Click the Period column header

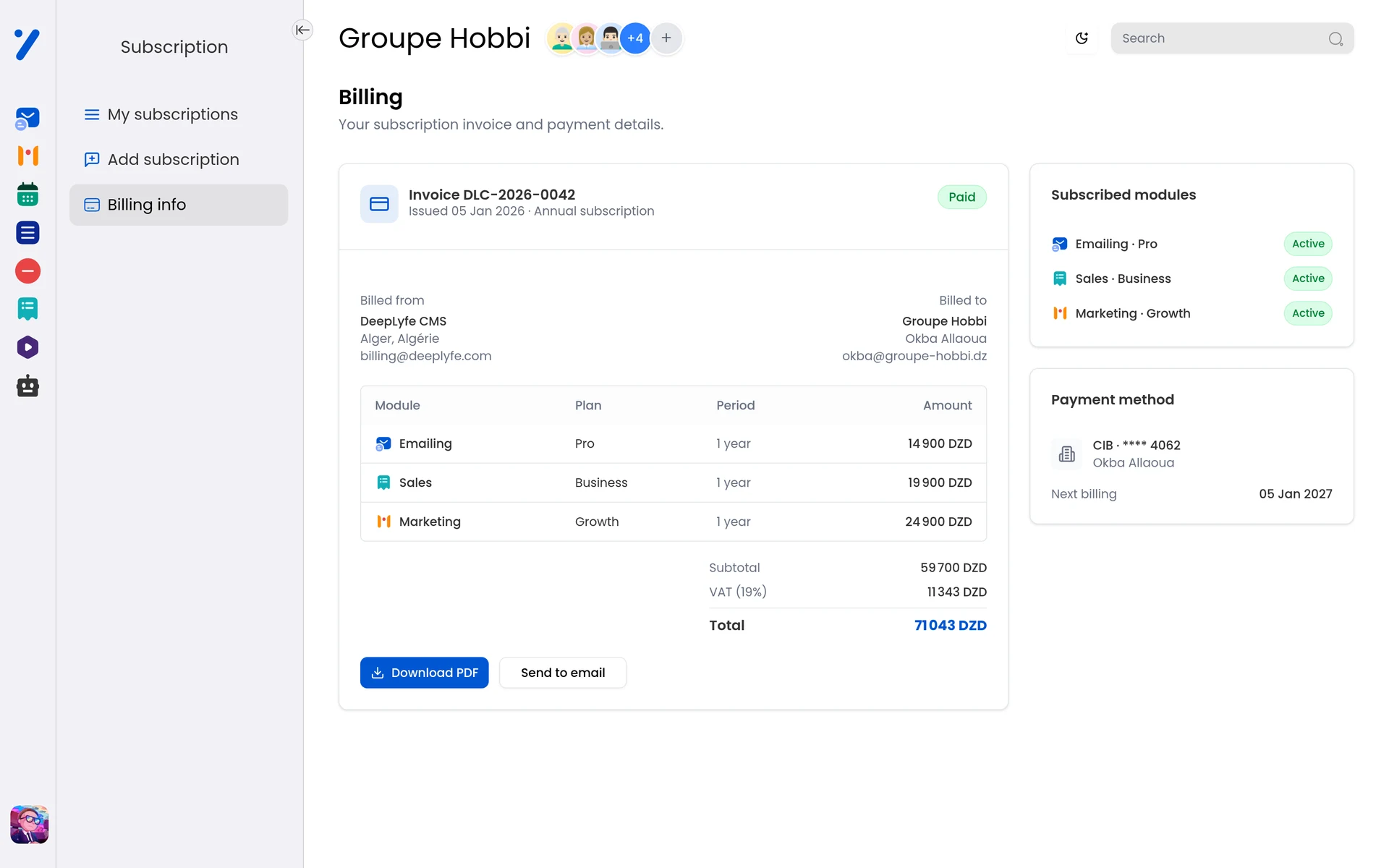pos(735,405)
